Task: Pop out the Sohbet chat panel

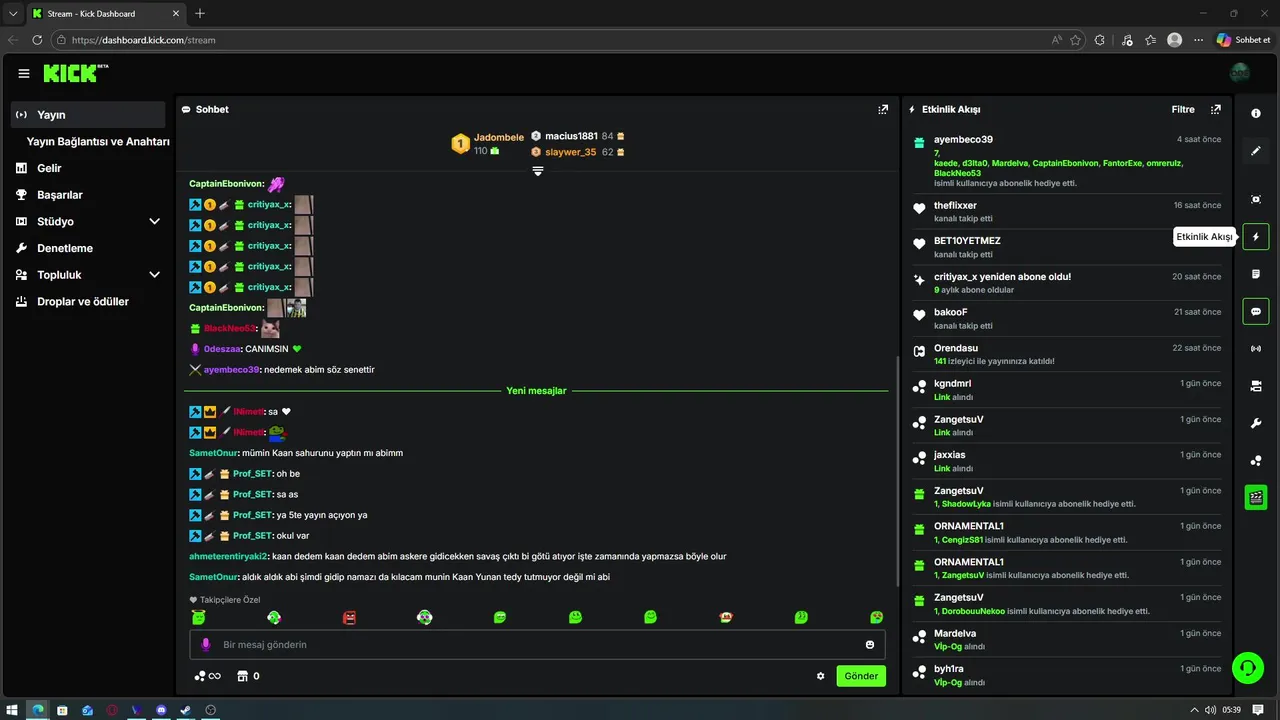Action: pyautogui.click(x=883, y=109)
